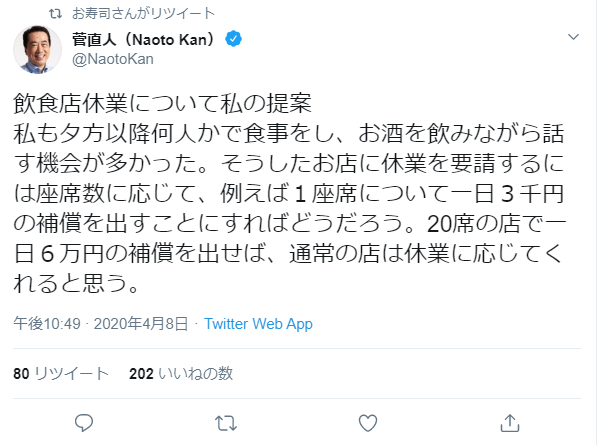View the 202 いいねの数 list
The image size is (608, 445).
180,373
